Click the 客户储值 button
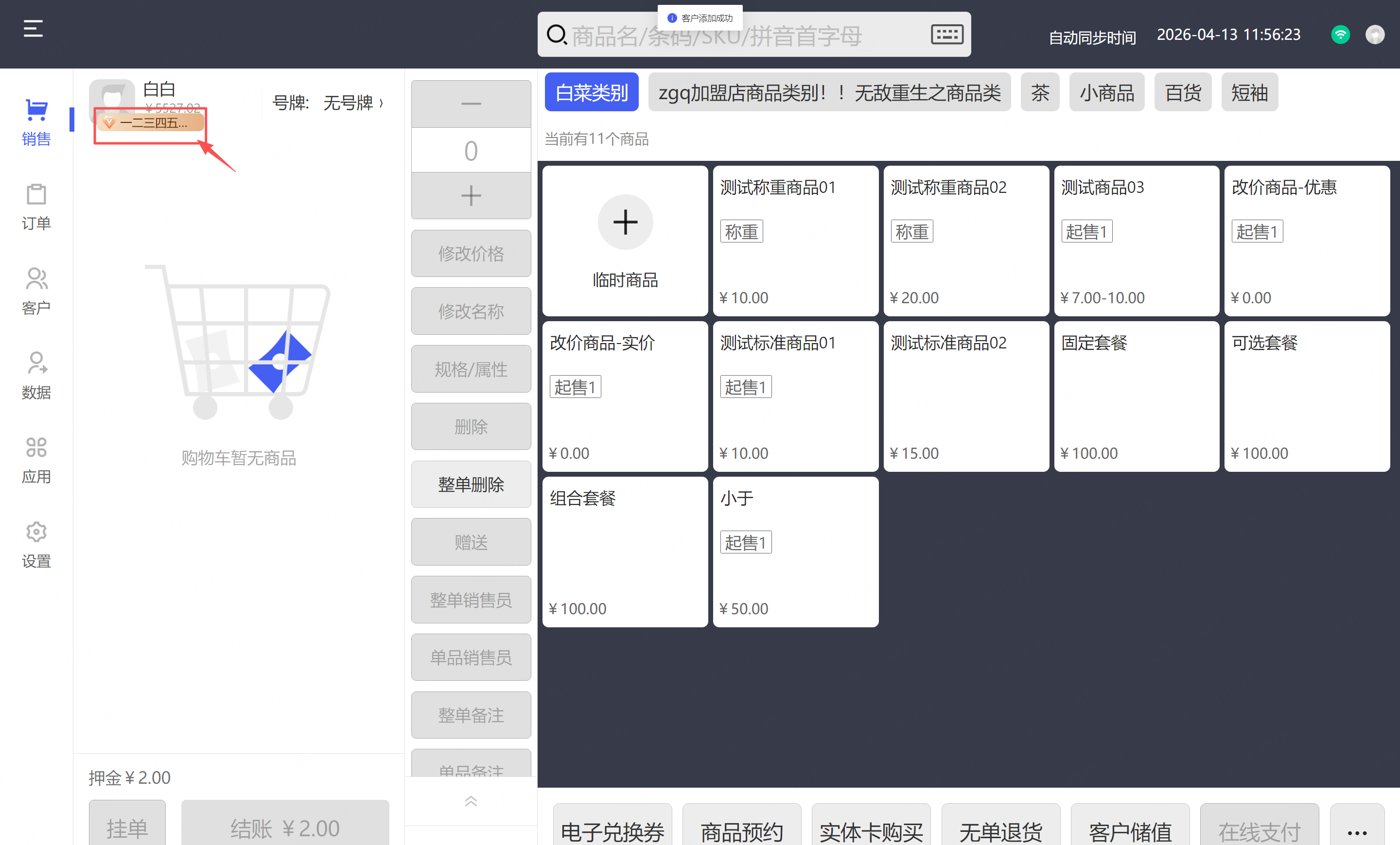This screenshot has width=1400, height=845. 1130,831
